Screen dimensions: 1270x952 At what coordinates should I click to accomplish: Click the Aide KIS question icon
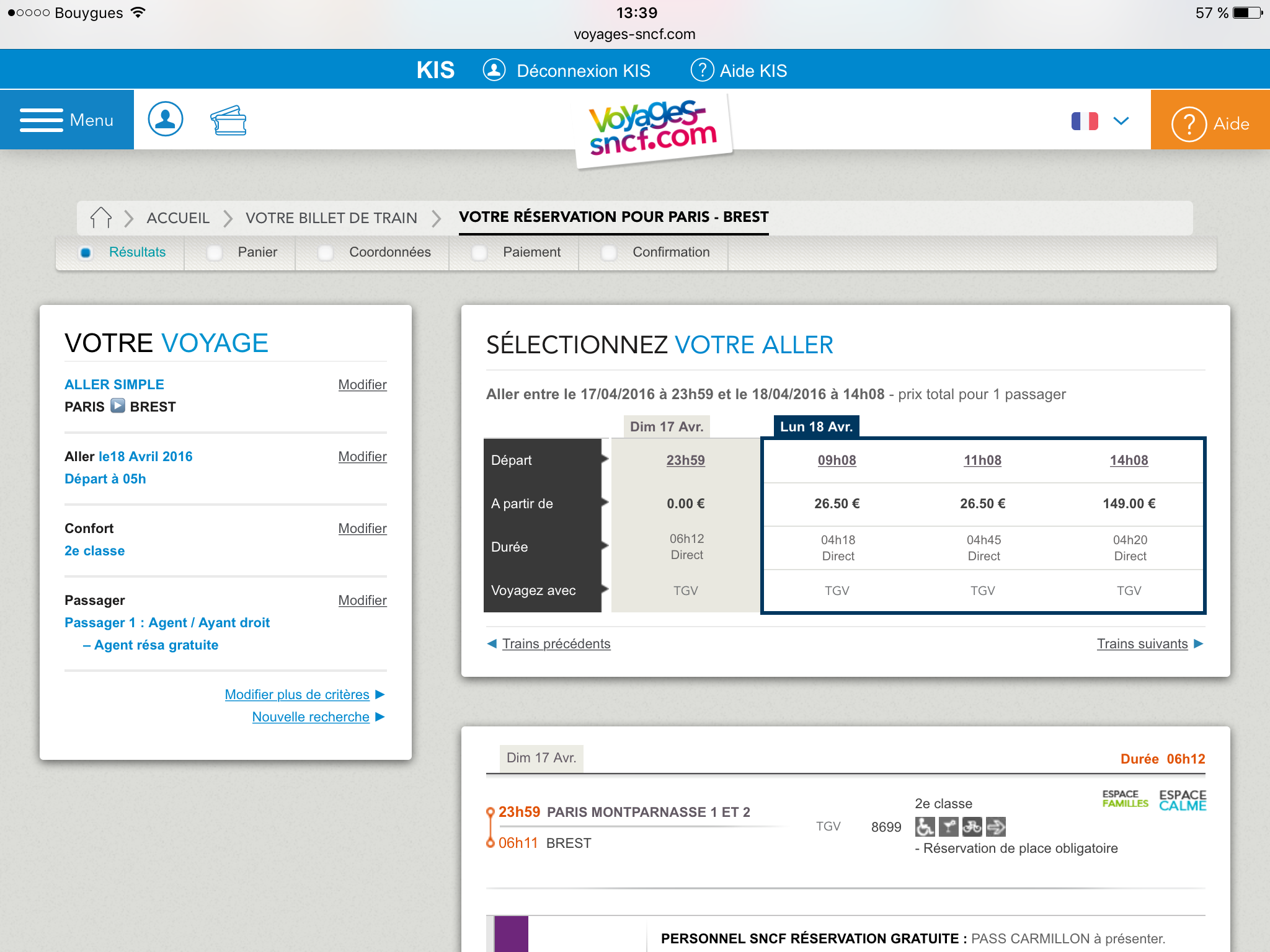[x=702, y=70]
